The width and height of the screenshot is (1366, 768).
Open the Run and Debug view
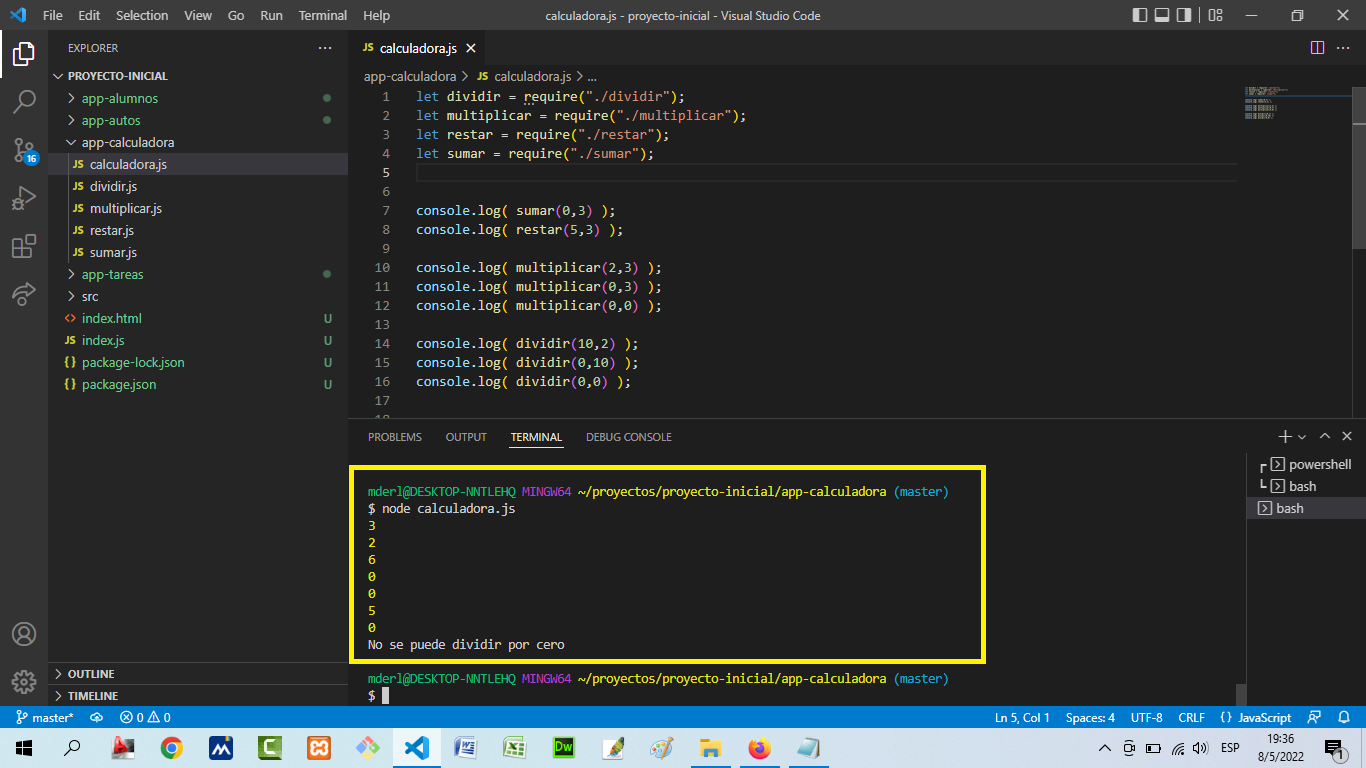pos(25,198)
